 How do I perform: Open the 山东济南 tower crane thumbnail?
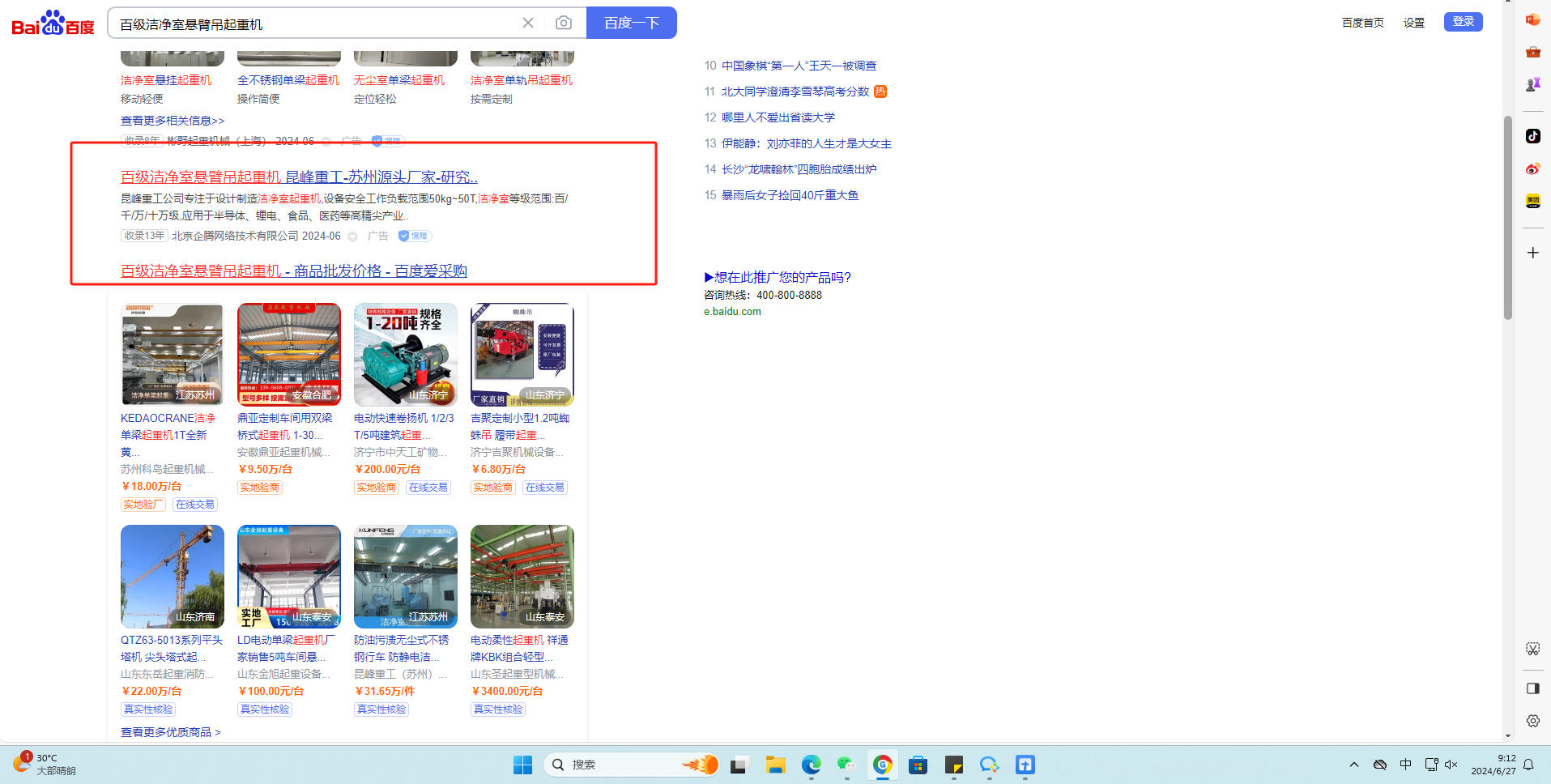coord(173,577)
